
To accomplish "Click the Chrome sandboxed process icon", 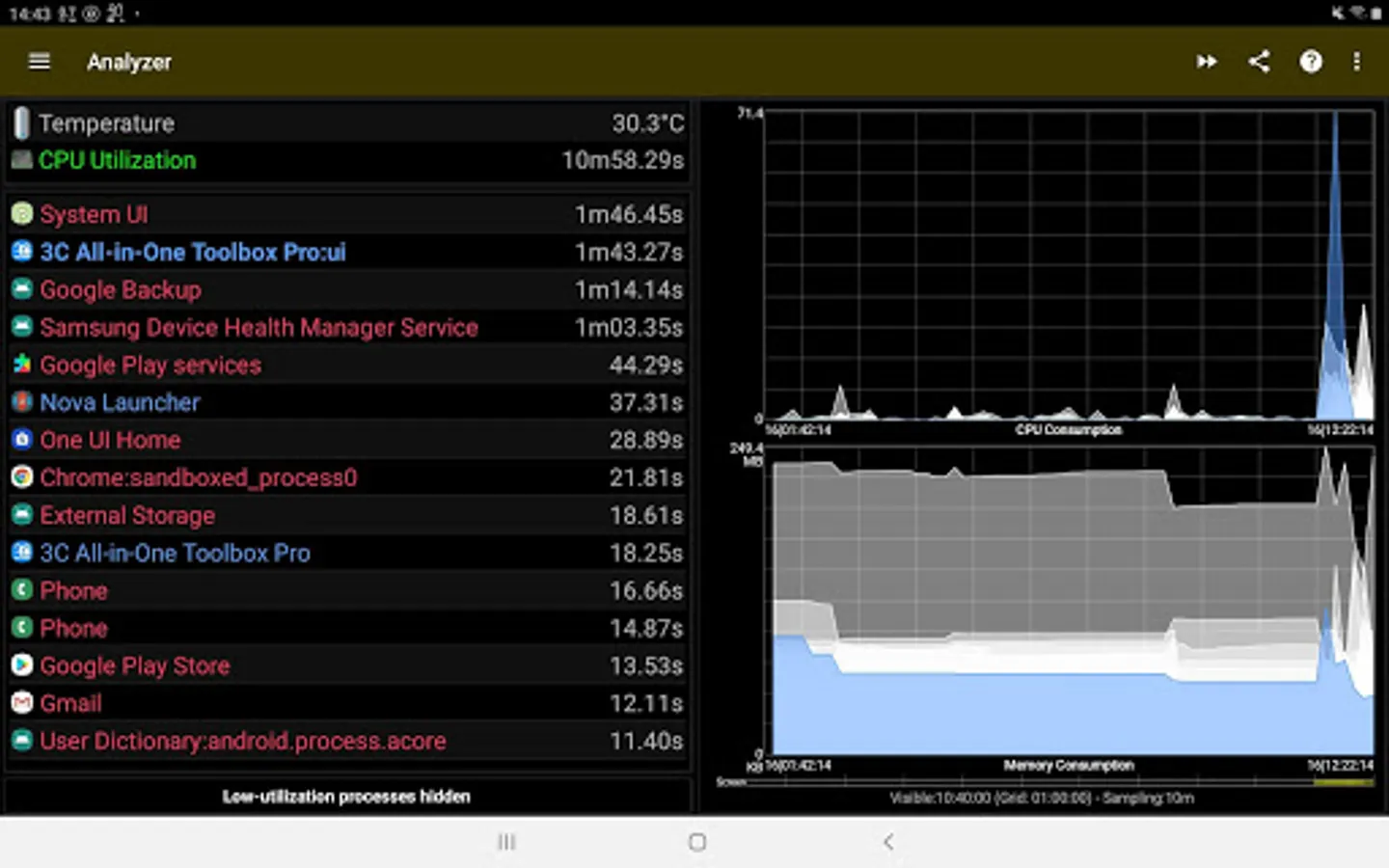I will pos(22,477).
